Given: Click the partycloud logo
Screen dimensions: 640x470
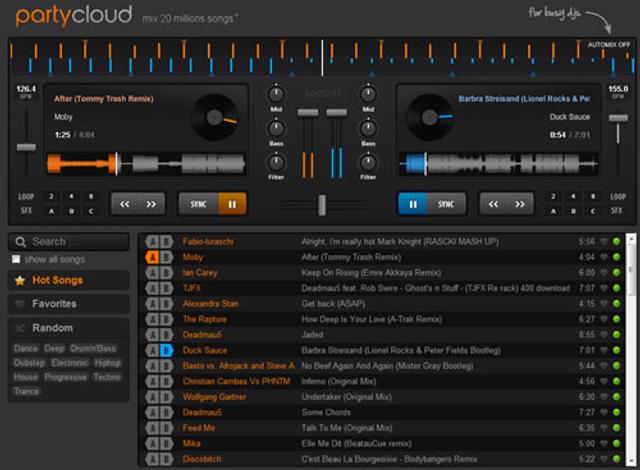Looking at the screenshot, I should pyautogui.click(x=74, y=16).
